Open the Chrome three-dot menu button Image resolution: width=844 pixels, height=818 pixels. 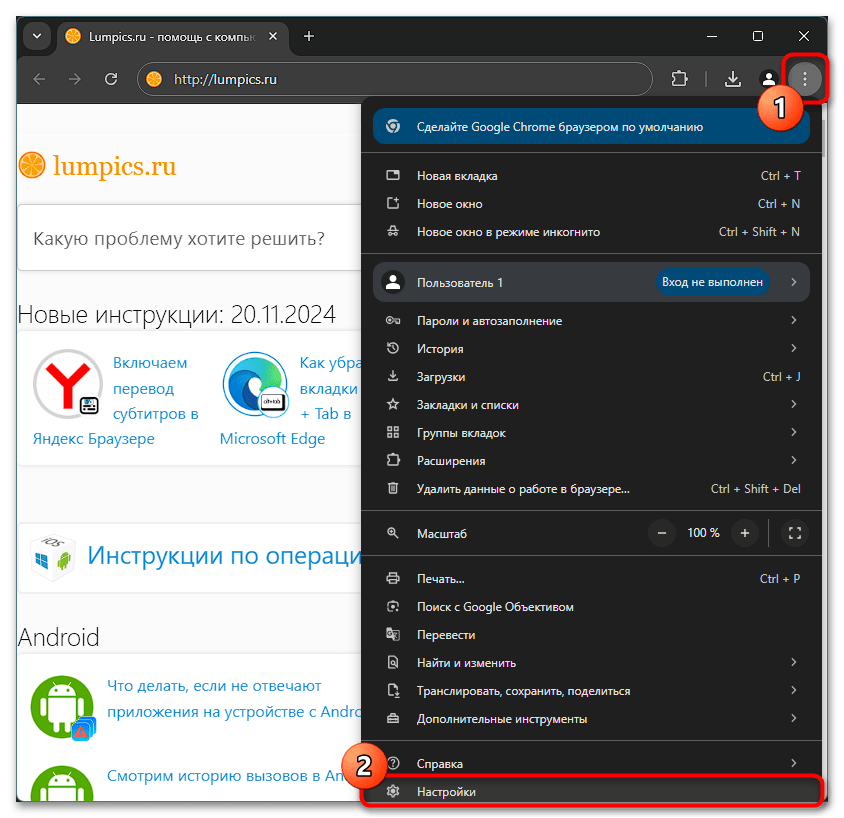(x=804, y=79)
